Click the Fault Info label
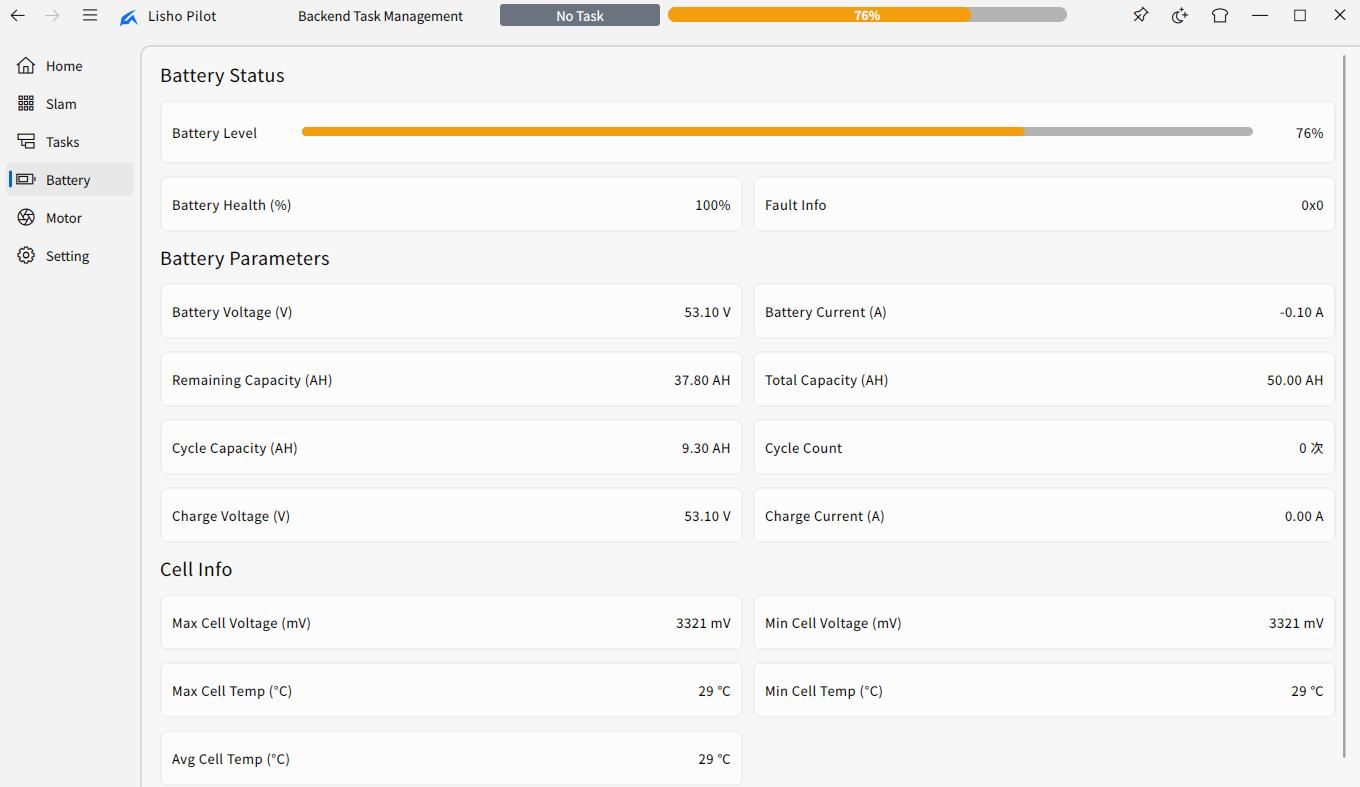The height and width of the screenshot is (787, 1360). (795, 205)
